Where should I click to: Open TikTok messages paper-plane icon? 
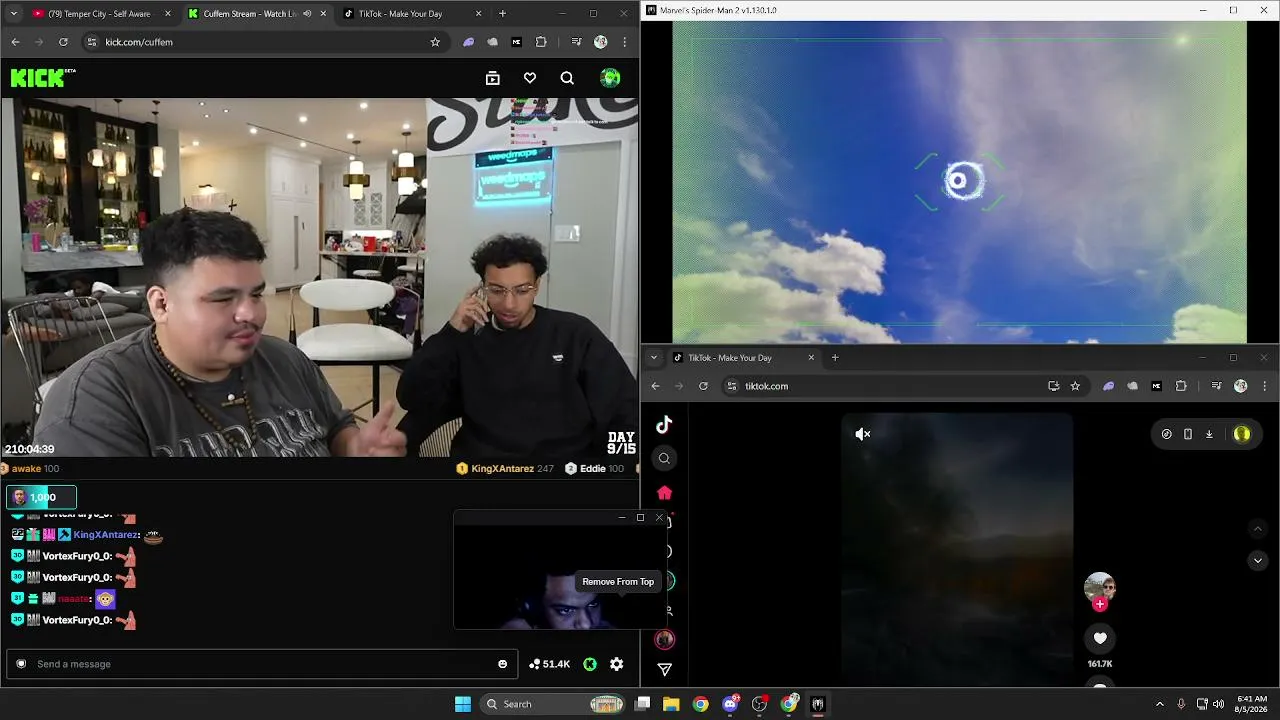pyautogui.click(x=664, y=669)
